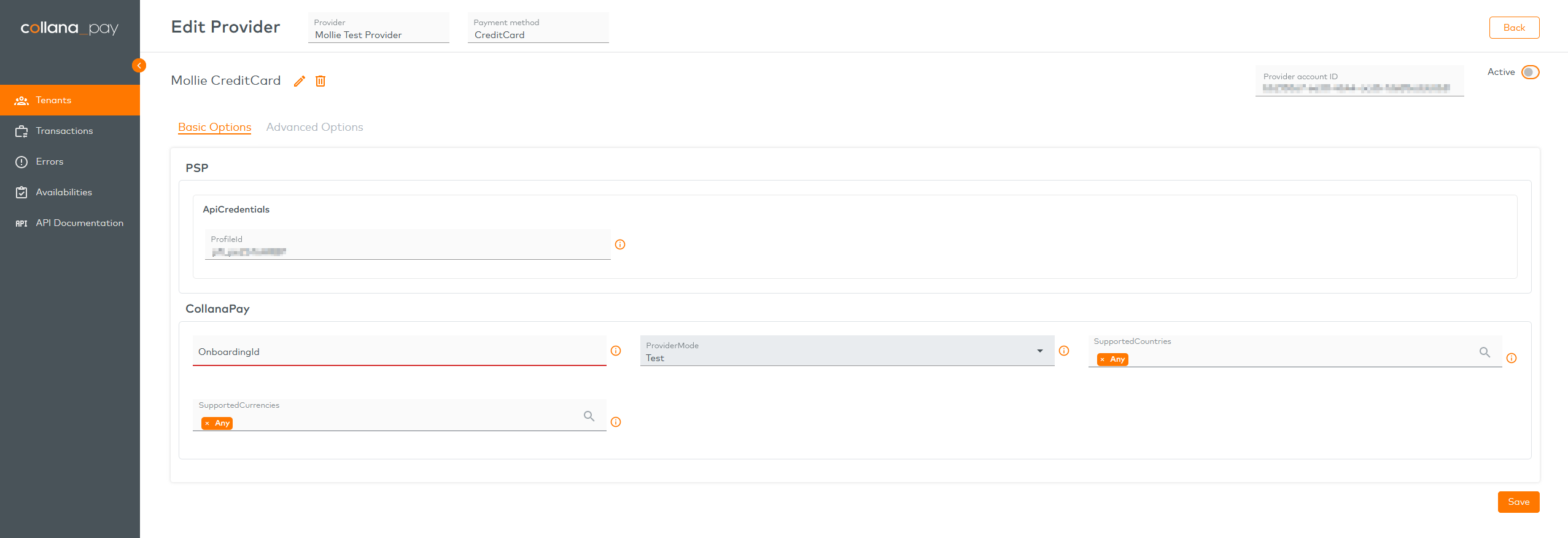Switch to the Advanced Options tab
This screenshot has height=538, width=1568.
pos(314,127)
